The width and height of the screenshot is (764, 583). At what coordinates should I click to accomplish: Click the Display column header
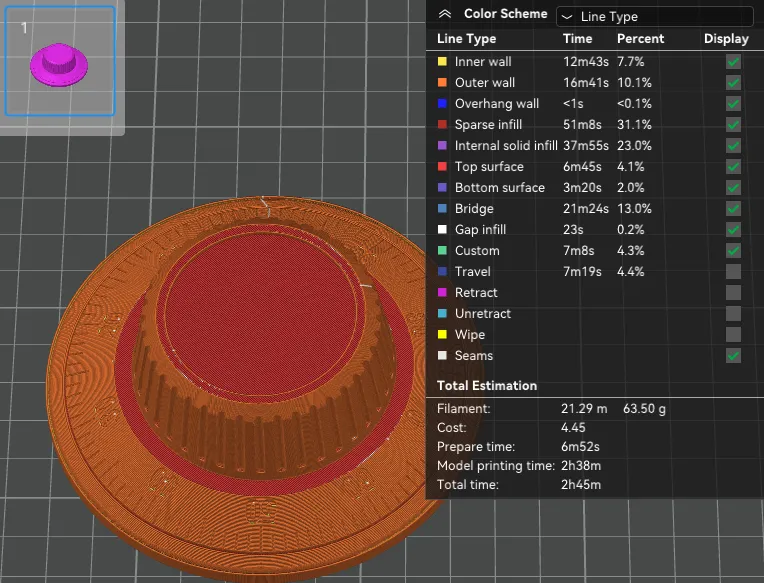click(x=726, y=39)
